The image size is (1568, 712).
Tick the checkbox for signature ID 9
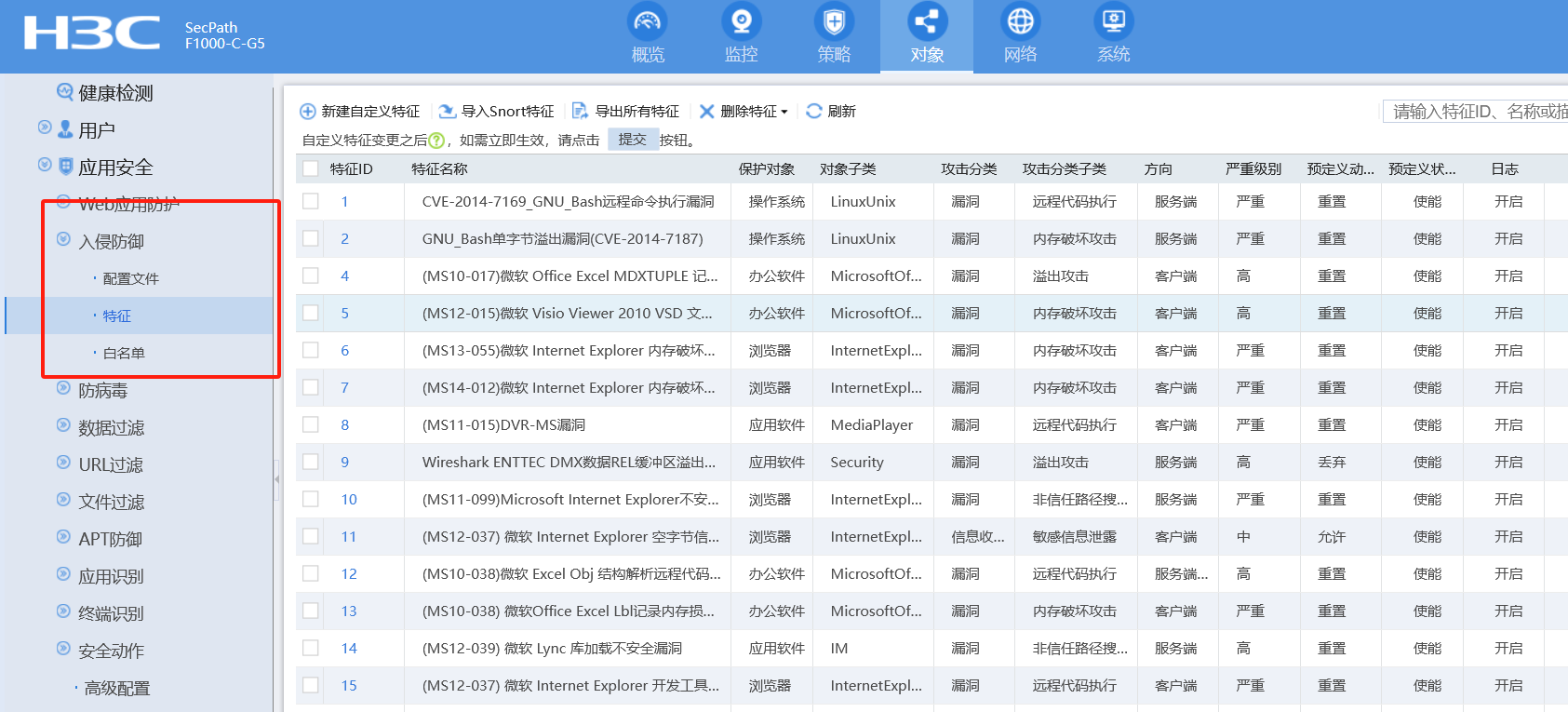coord(311,462)
